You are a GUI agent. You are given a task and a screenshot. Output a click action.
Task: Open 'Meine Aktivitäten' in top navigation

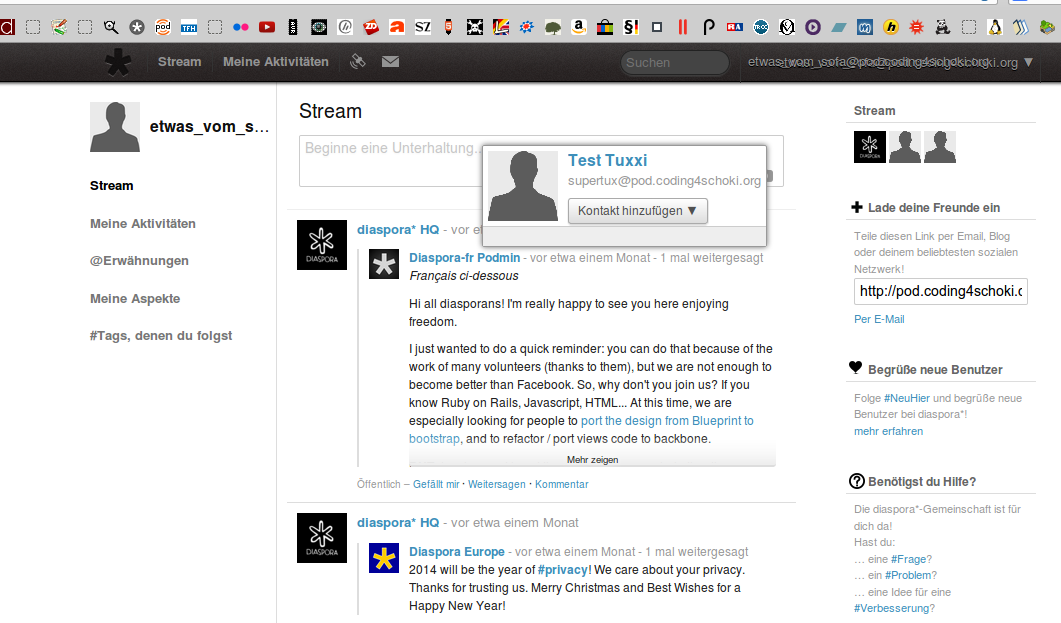pyautogui.click(x=275, y=62)
